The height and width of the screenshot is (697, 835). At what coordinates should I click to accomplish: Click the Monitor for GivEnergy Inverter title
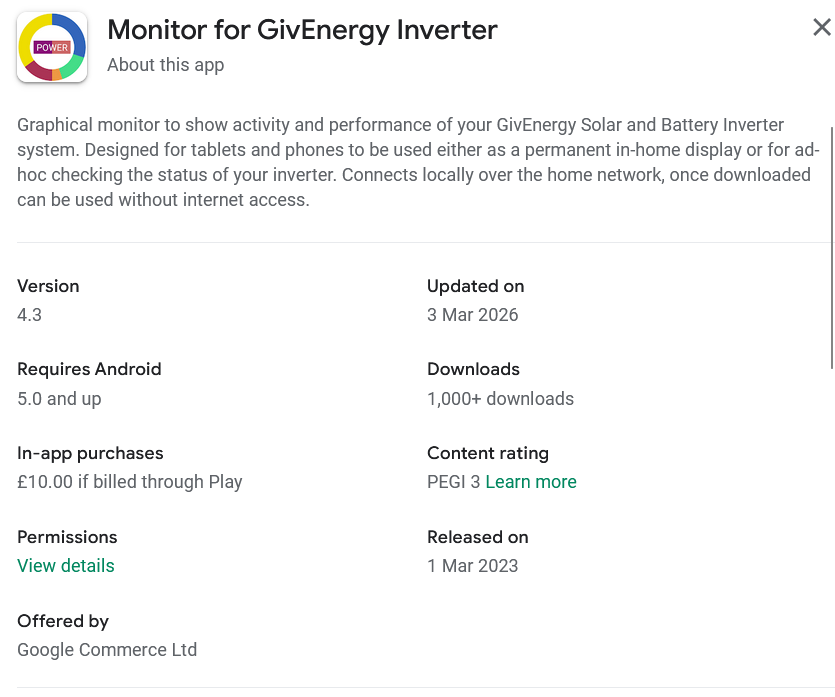pos(302,30)
